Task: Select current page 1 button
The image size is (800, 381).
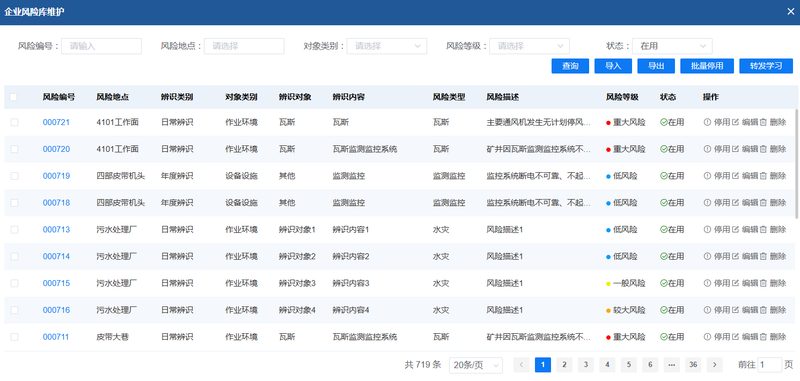Action: 543,365
